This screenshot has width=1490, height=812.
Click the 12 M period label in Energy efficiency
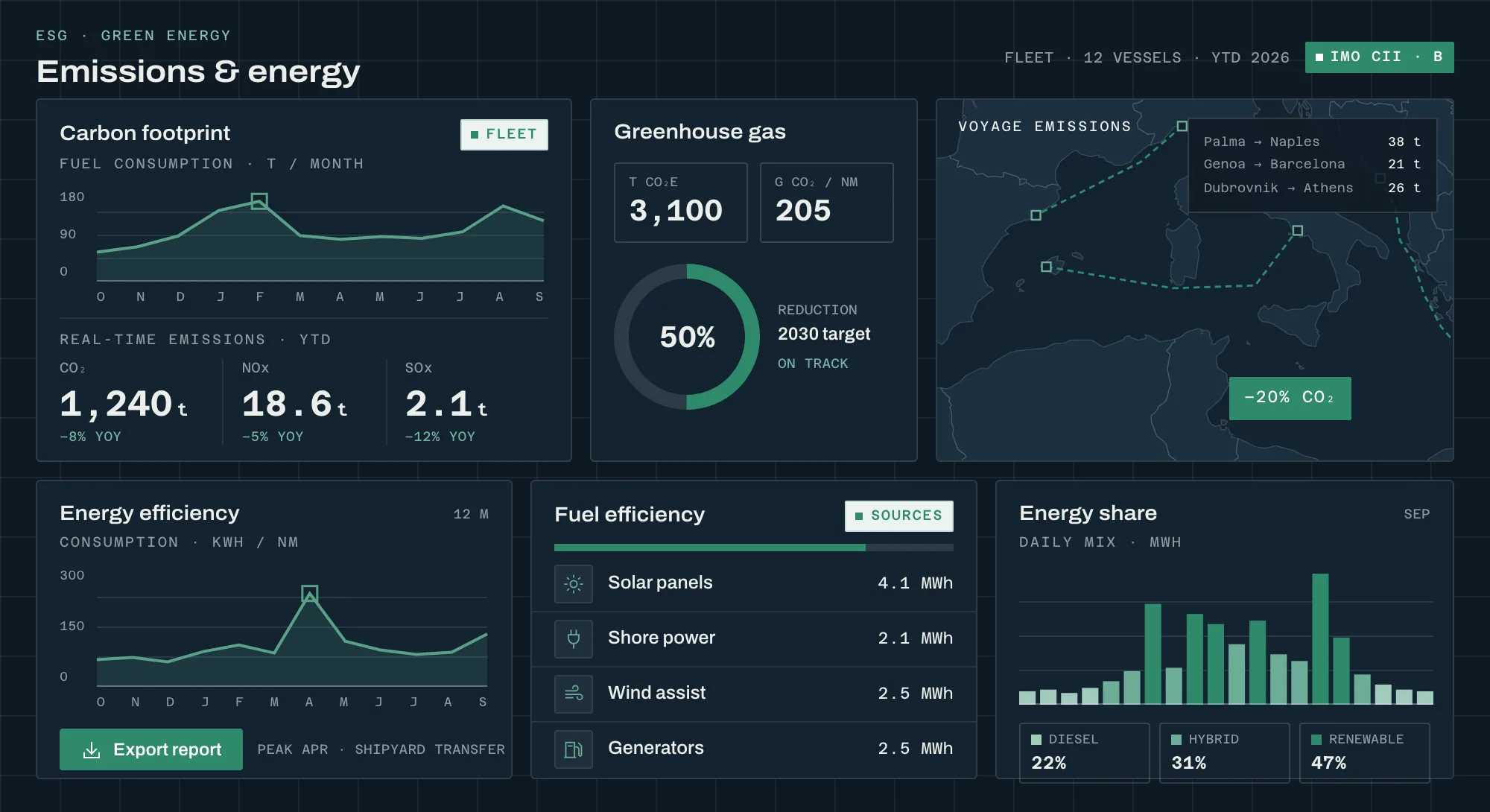[471, 514]
